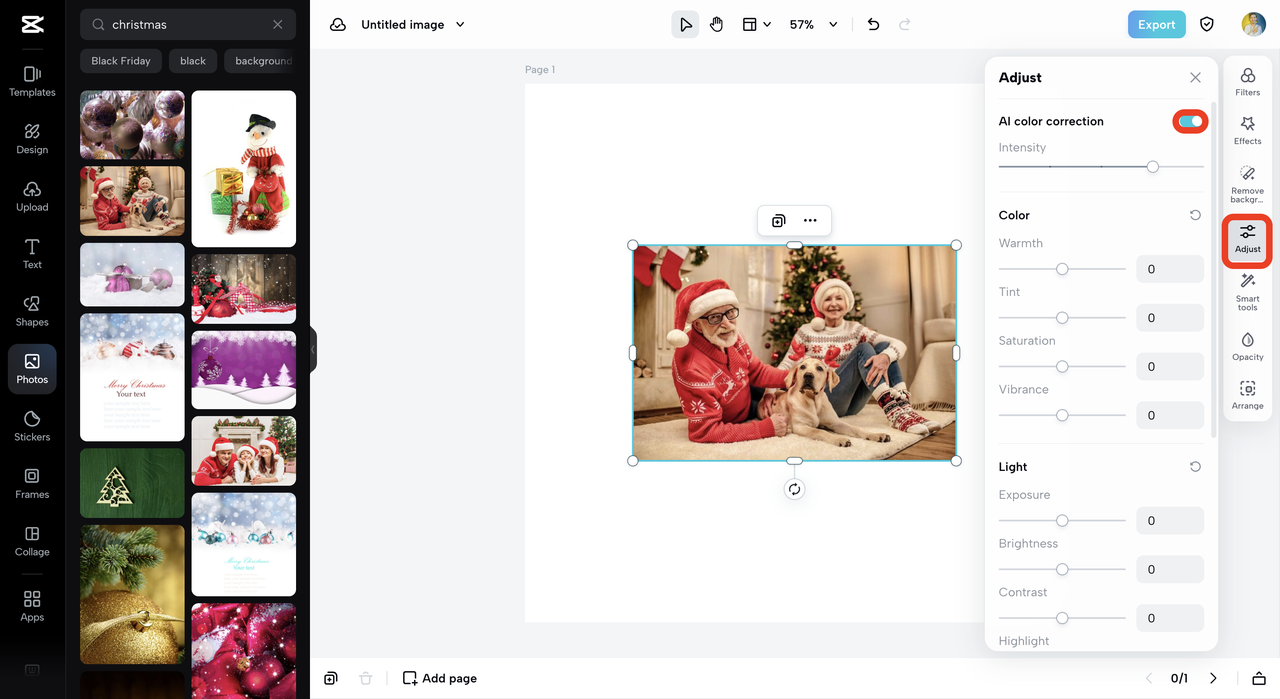Open the canvas layout dropdown
Viewport: 1280px width, 699px height.
pos(756,25)
